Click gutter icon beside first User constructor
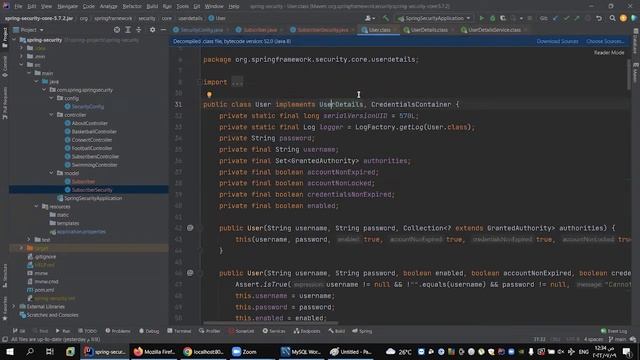 click(x=190, y=228)
